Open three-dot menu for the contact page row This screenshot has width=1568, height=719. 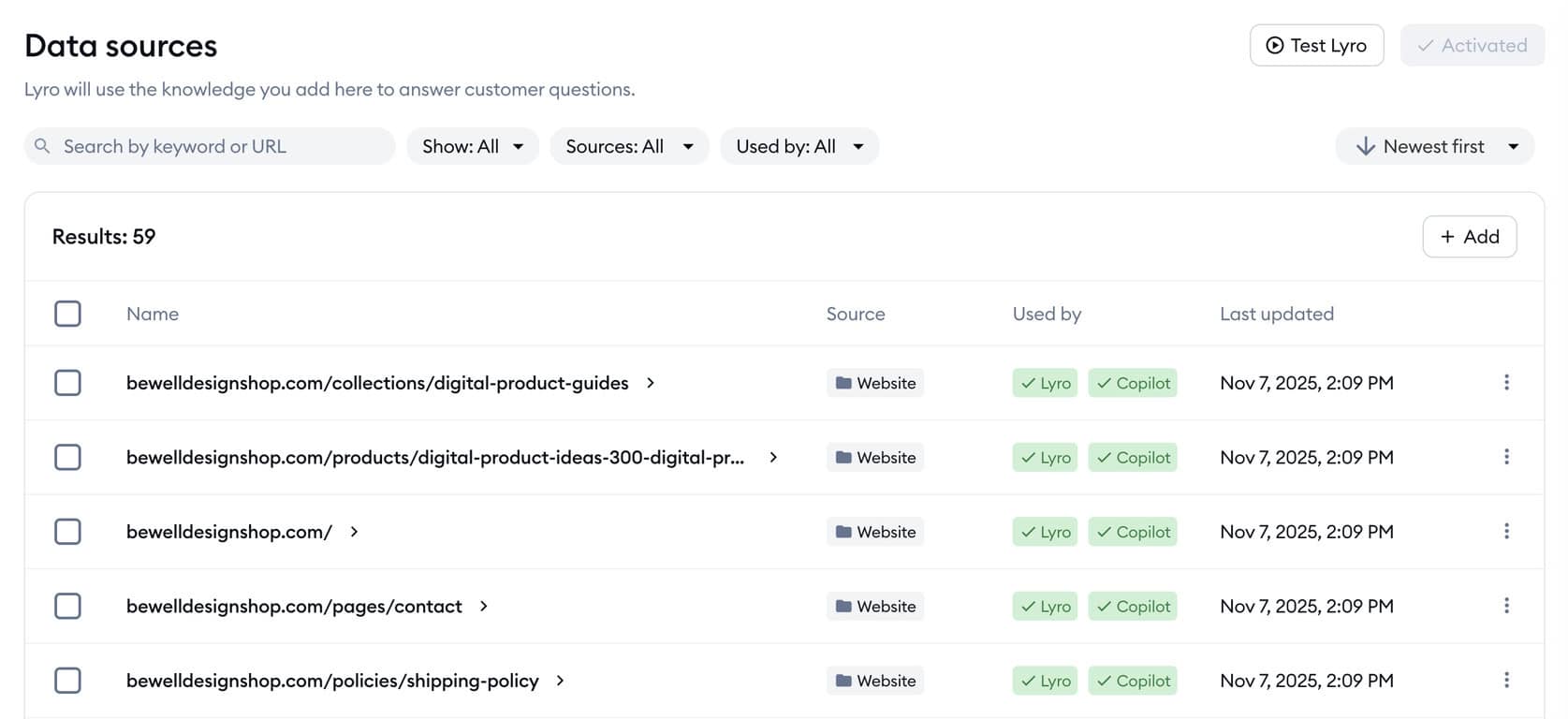click(1505, 606)
